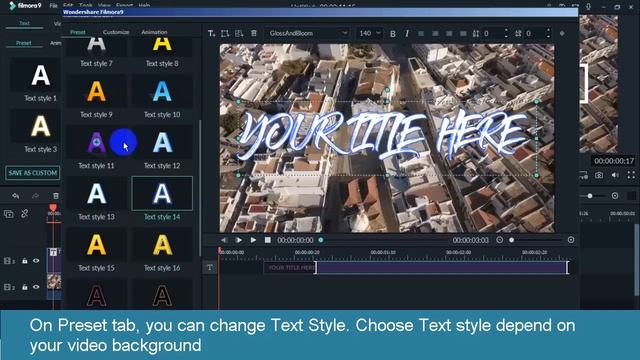This screenshot has height=360, width=640.
Task: Select the Preset tab in background panel
Action: (24, 43)
